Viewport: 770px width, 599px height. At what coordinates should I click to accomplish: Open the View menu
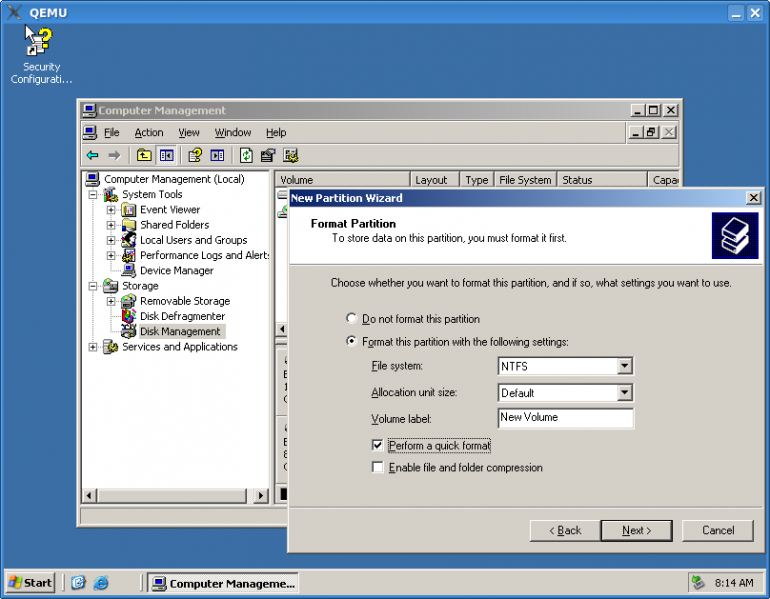(x=189, y=133)
